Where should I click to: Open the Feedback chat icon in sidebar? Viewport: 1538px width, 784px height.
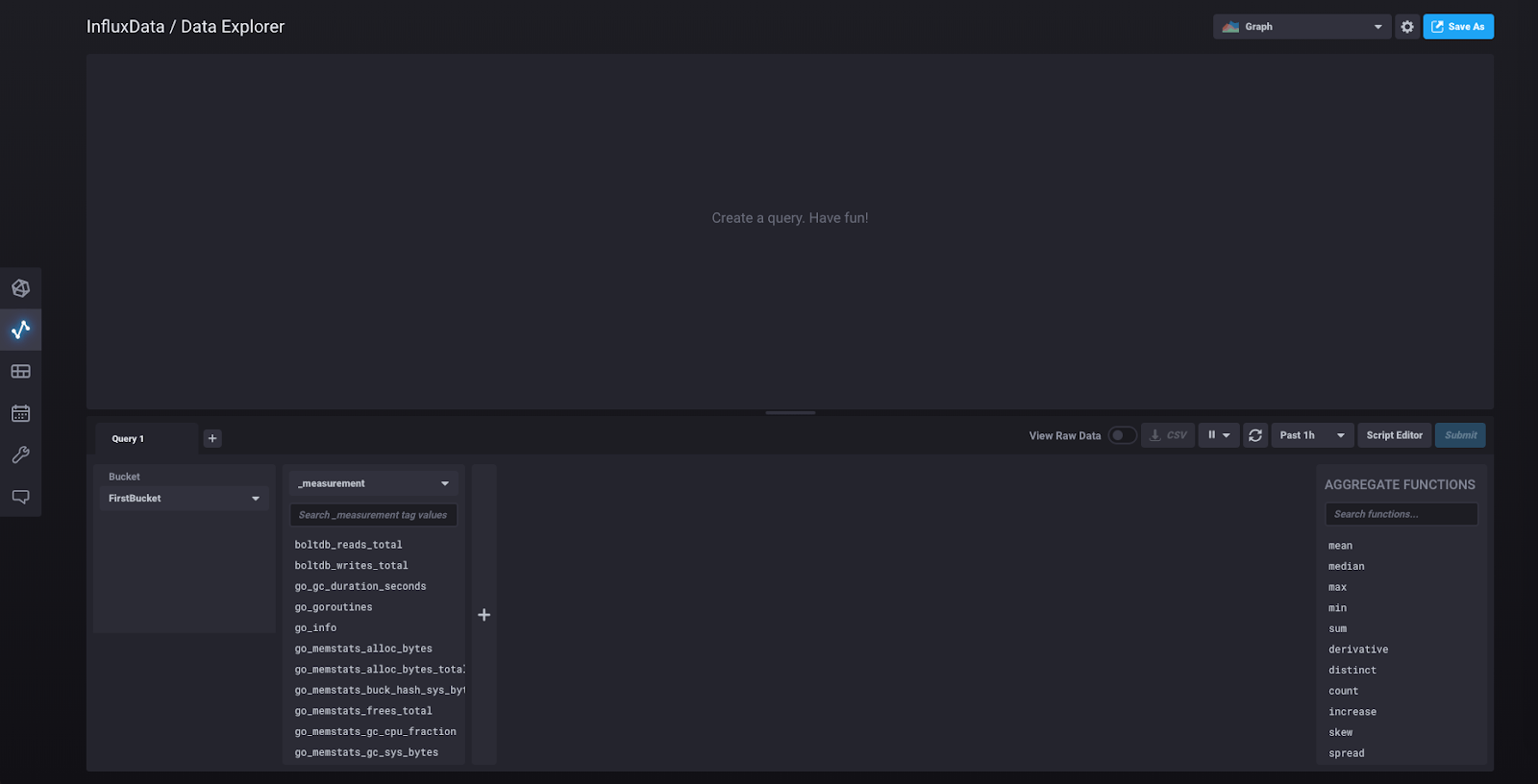click(20, 497)
